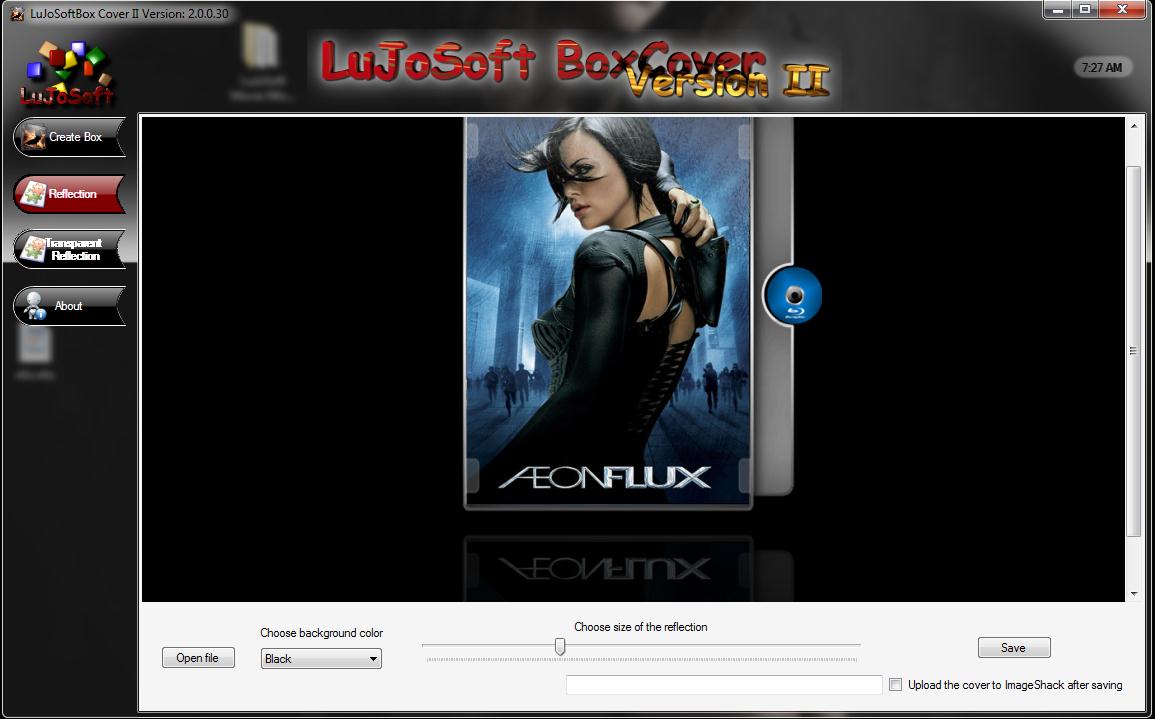Viewport: 1155px width, 719px height.
Task: Click the Open file button
Action: [198, 658]
